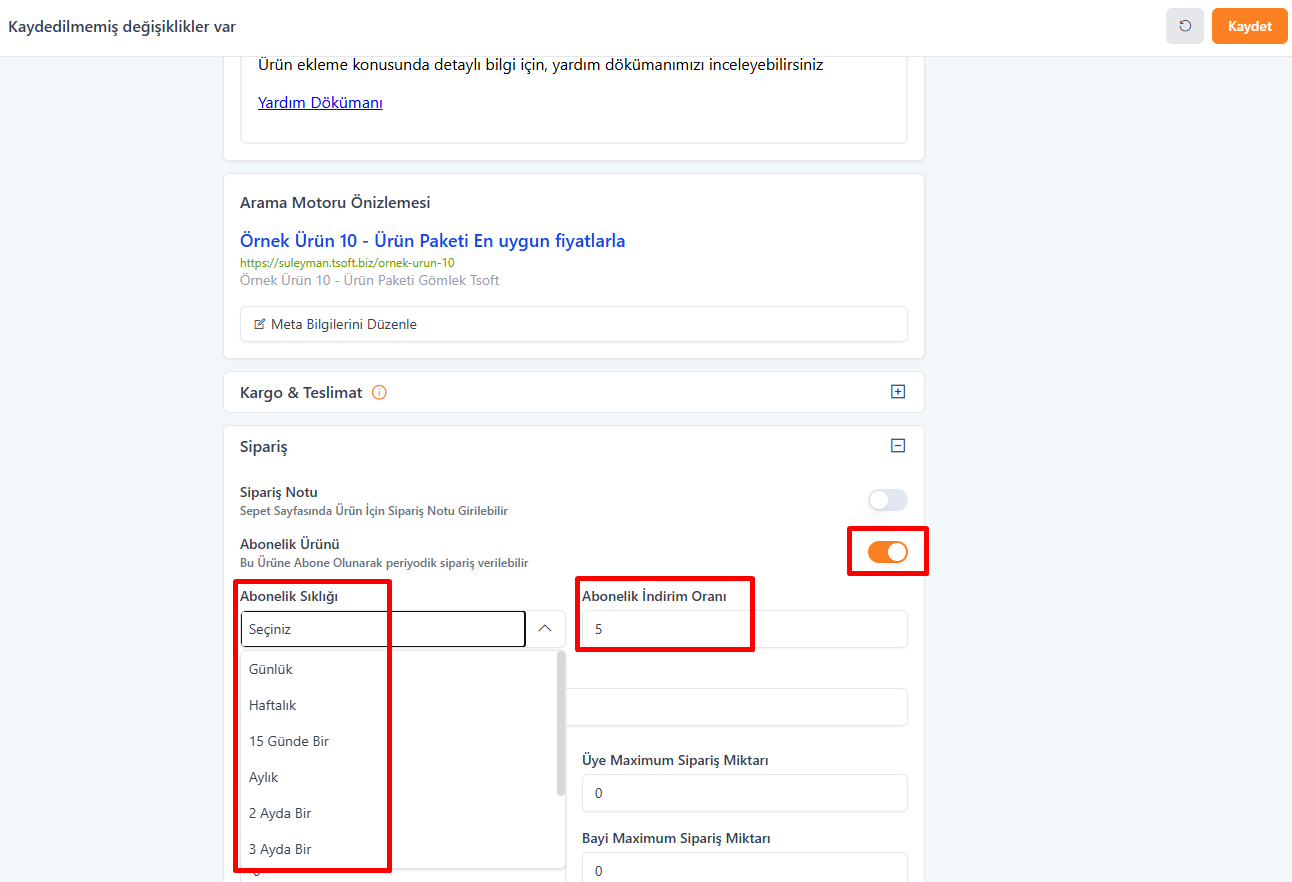Screen dimensions: 1292x882
Task: Open the search preview title link
Action: pos(432,241)
